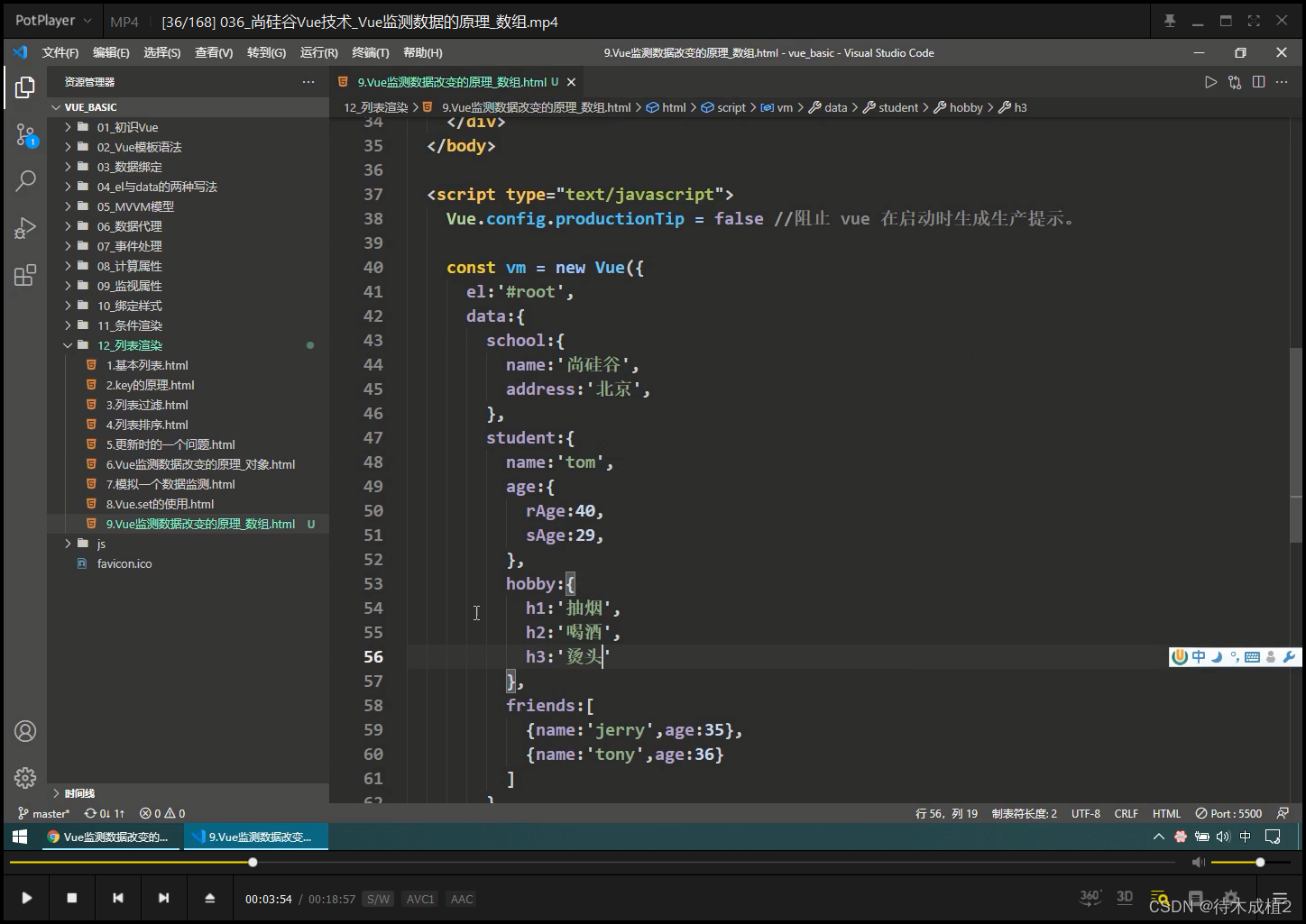Collapse the 12_列表渲染 folder

click(x=68, y=345)
